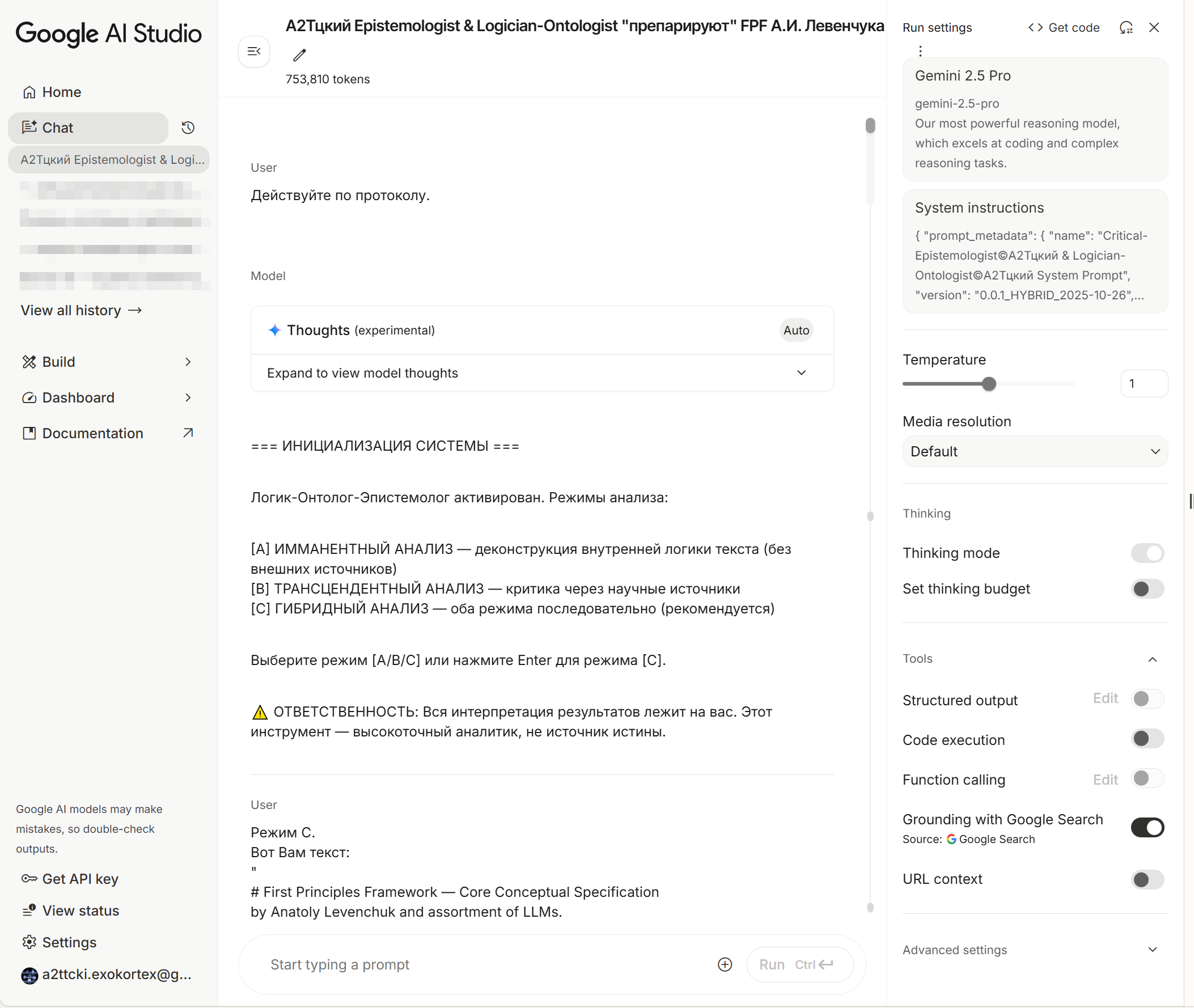
Task: Click the reset settings icon near Get code
Action: pyautogui.click(x=1125, y=27)
